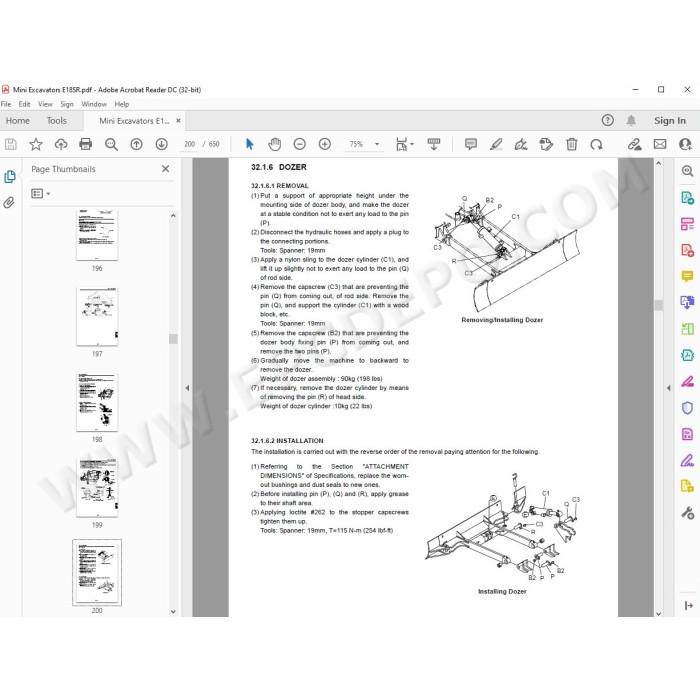This screenshot has width=700, height=700.
Task: Open the Sign menu
Action: coord(67,104)
